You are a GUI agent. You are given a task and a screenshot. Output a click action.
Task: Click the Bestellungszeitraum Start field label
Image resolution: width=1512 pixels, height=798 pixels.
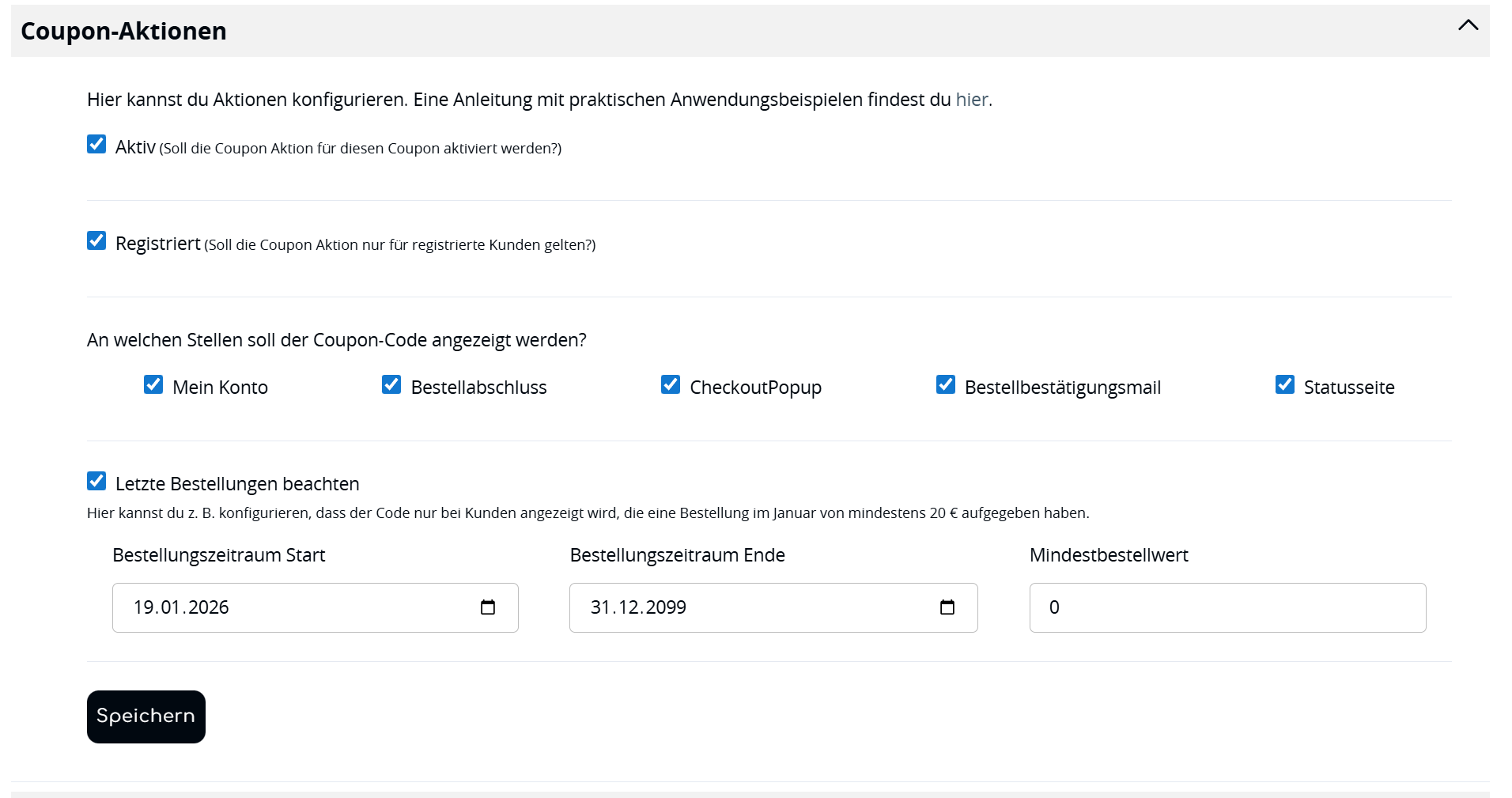point(219,555)
